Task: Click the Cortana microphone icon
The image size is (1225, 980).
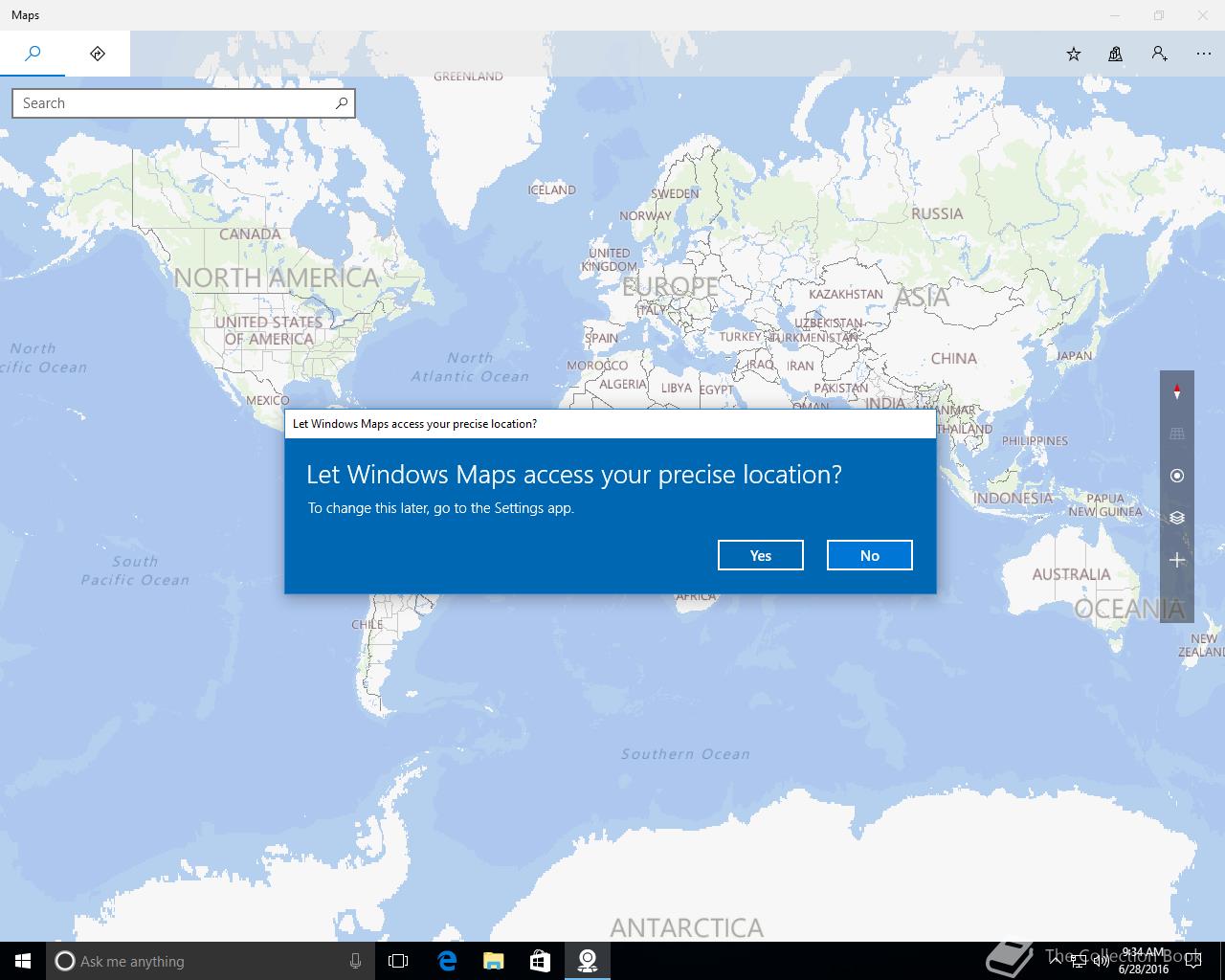Action: tap(355, 961)
